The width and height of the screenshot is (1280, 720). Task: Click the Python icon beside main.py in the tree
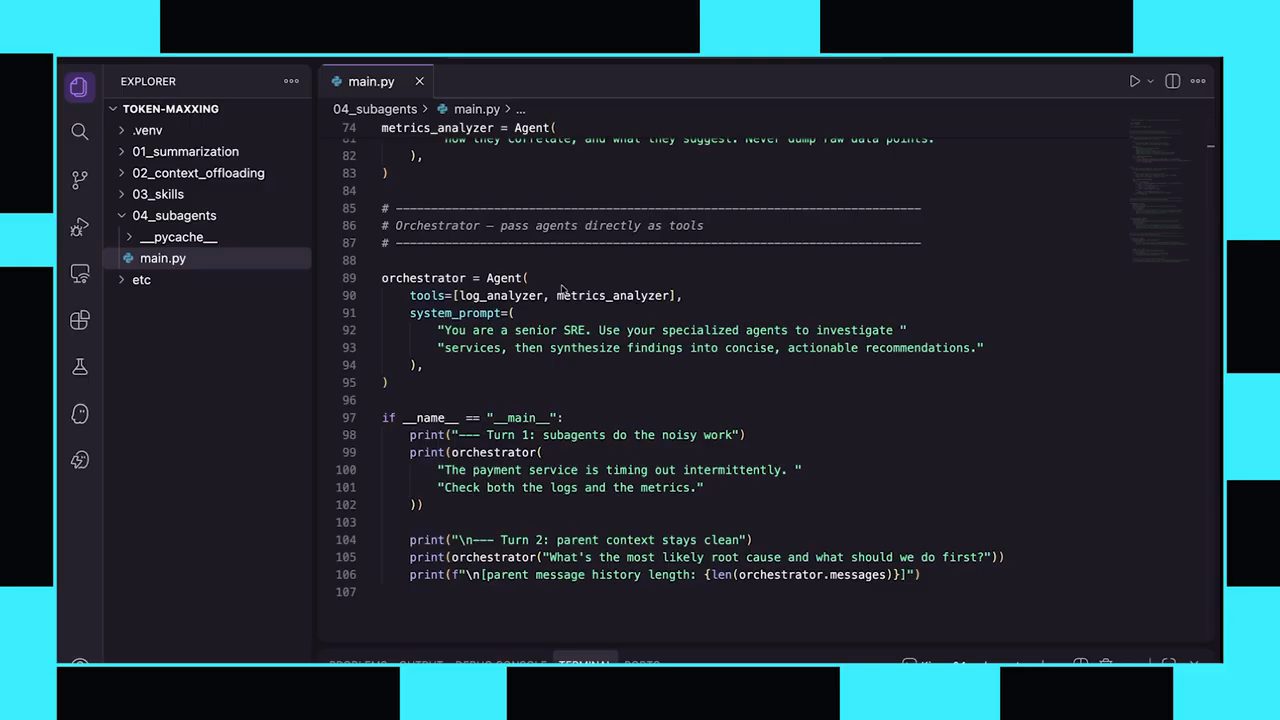pyautogui.click(x=128, y=258)
